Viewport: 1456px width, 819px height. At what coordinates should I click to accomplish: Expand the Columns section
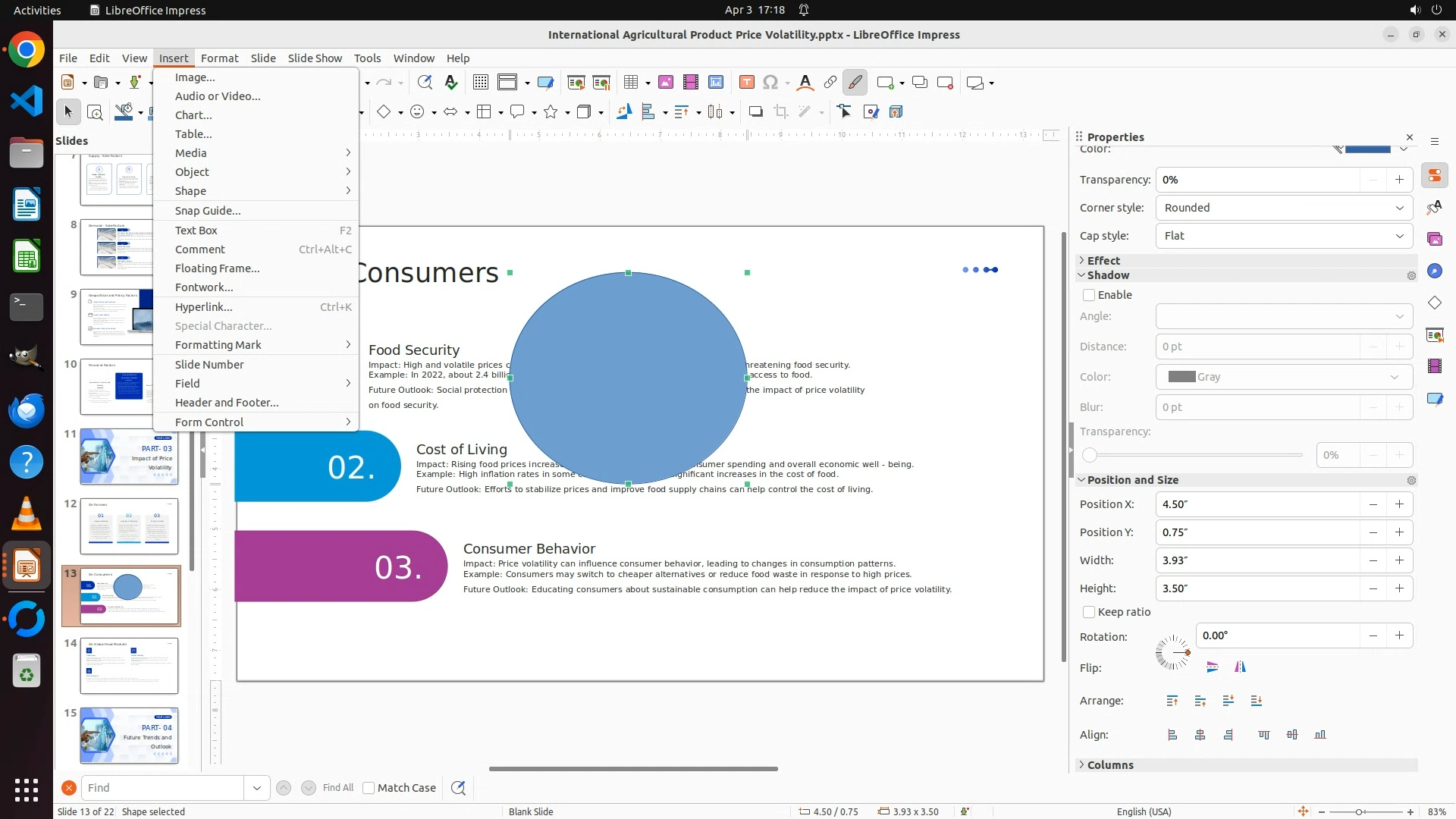coord(1109,765)
